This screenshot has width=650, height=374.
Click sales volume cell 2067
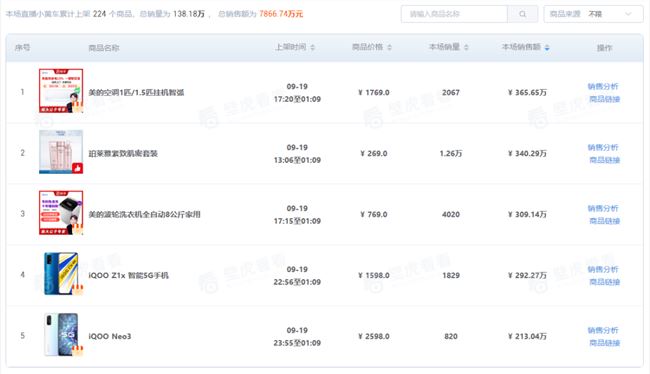click(x=451, y=92)
